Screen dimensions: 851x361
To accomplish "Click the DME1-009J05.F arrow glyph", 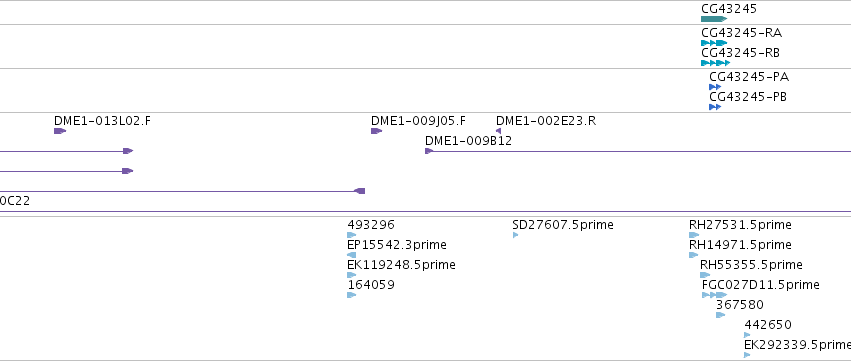I will 377,131.
